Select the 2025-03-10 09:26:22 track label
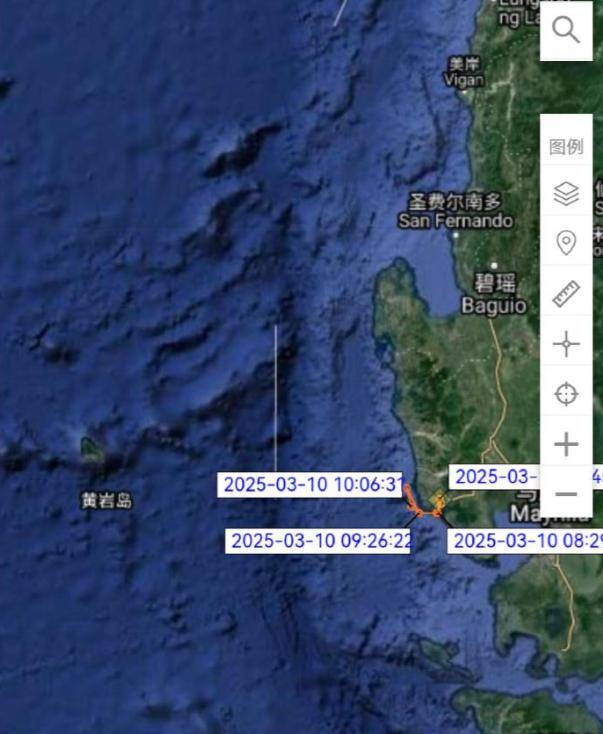The height and width of the screenshot is (734, 603). [321, 541]
